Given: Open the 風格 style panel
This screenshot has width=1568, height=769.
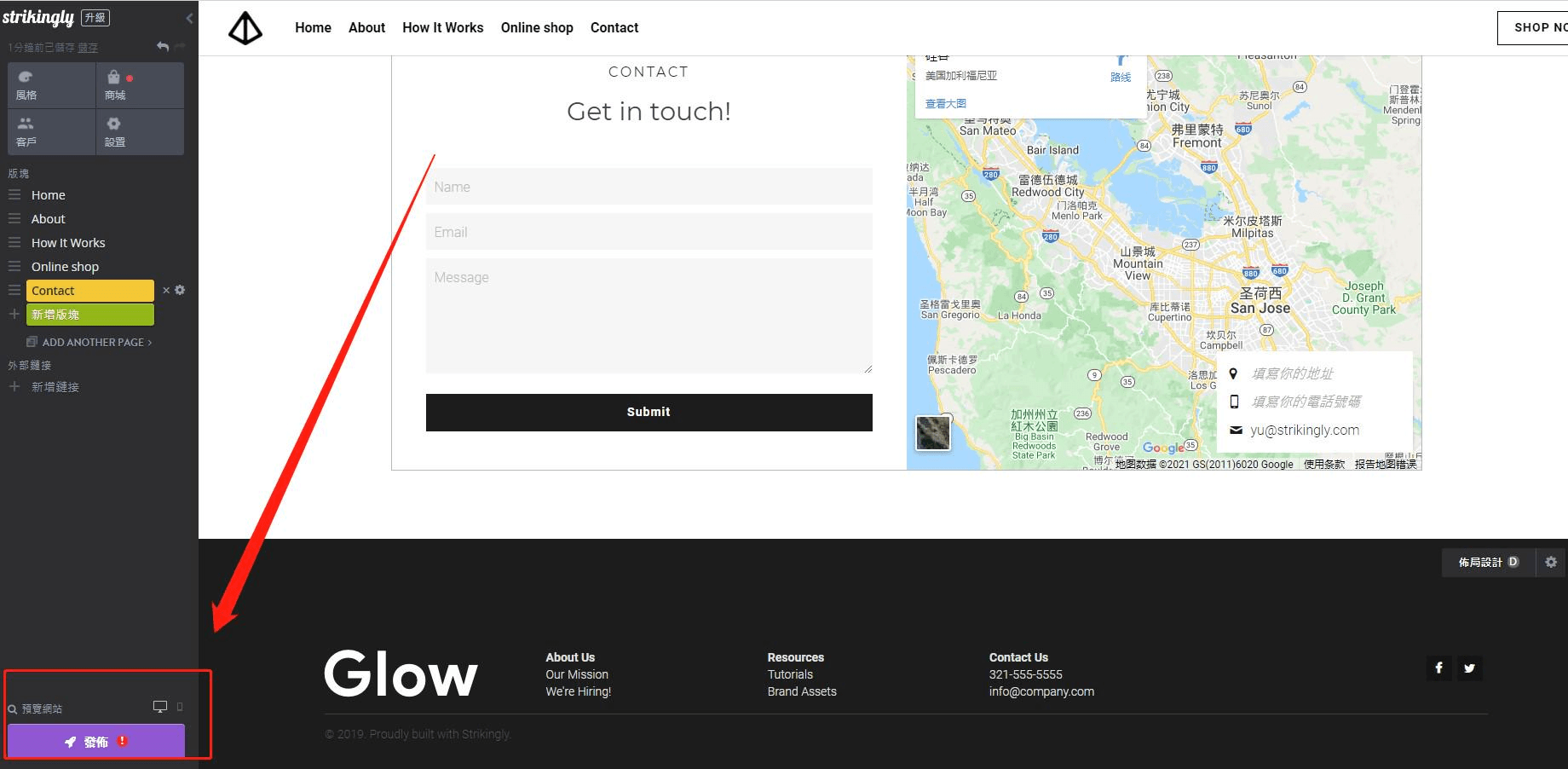Looking at the screenshot, I should (51, 85).
